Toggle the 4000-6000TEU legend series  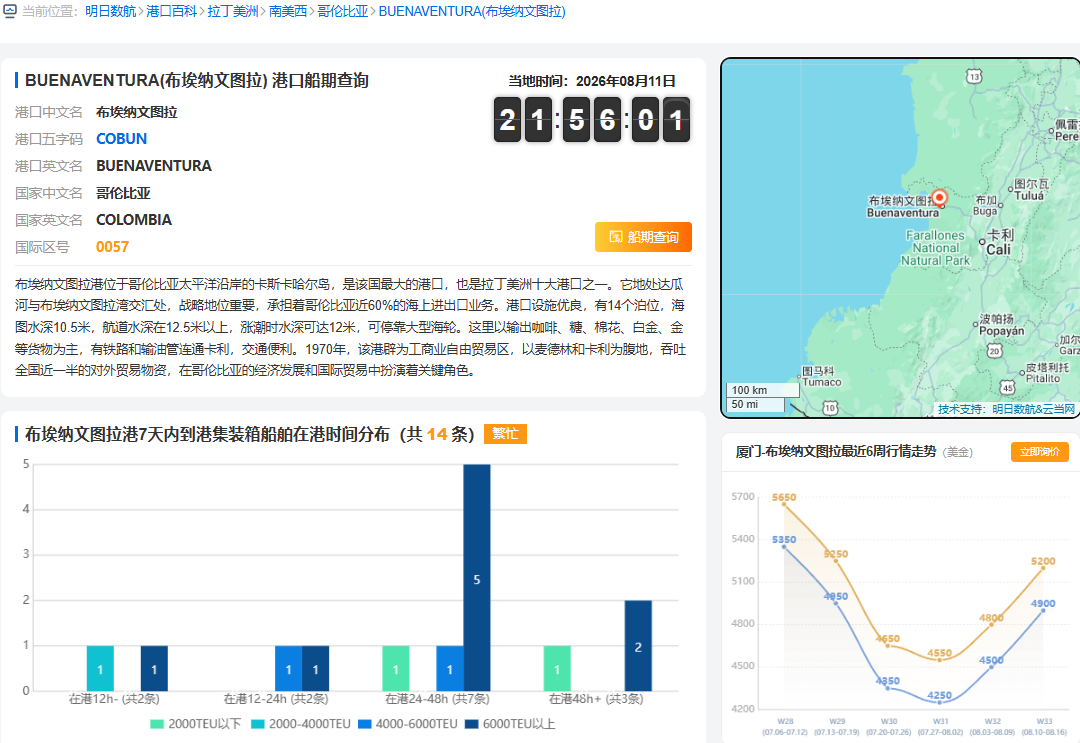point(408,724)
